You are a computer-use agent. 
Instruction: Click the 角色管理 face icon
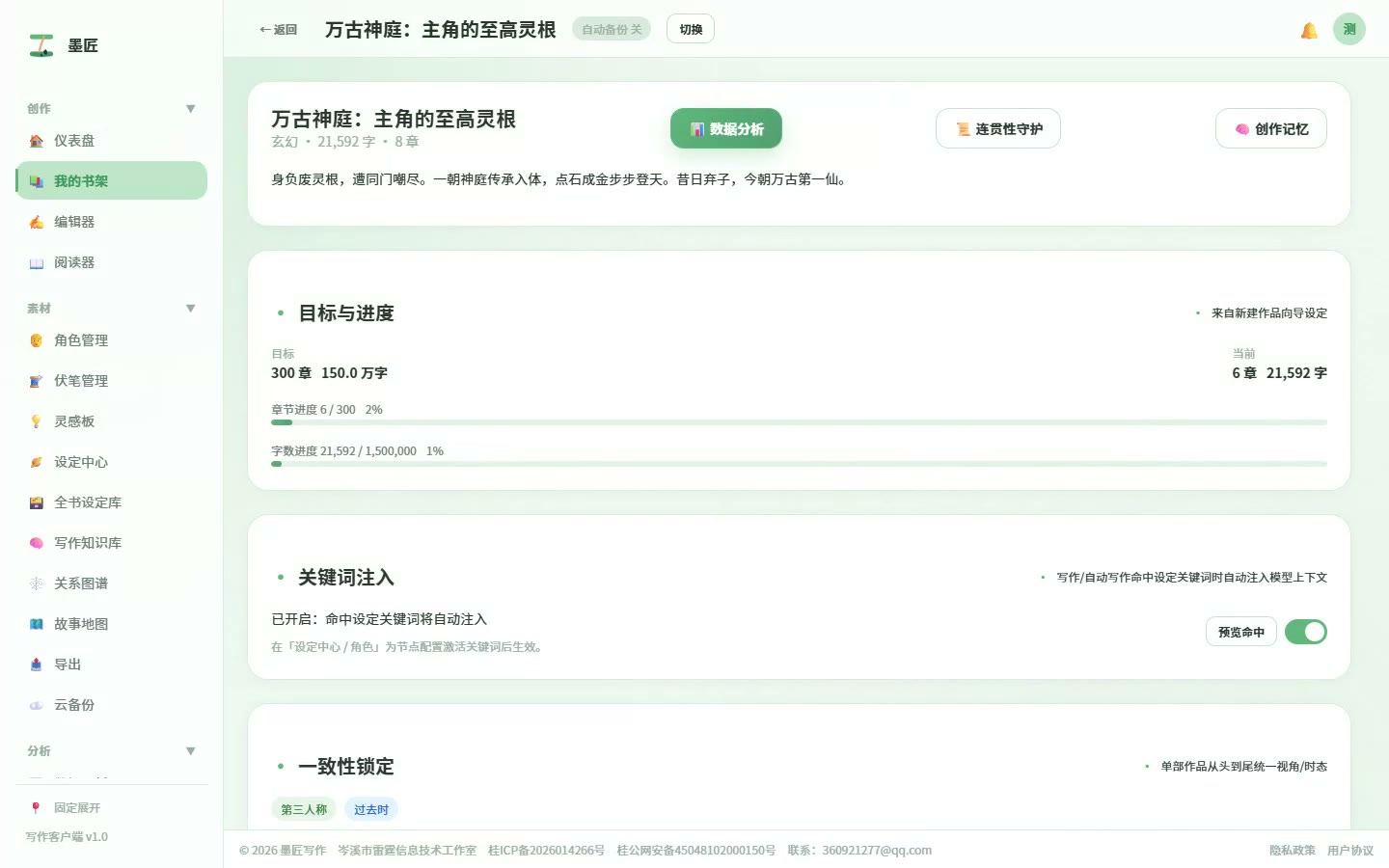(36, 340)
